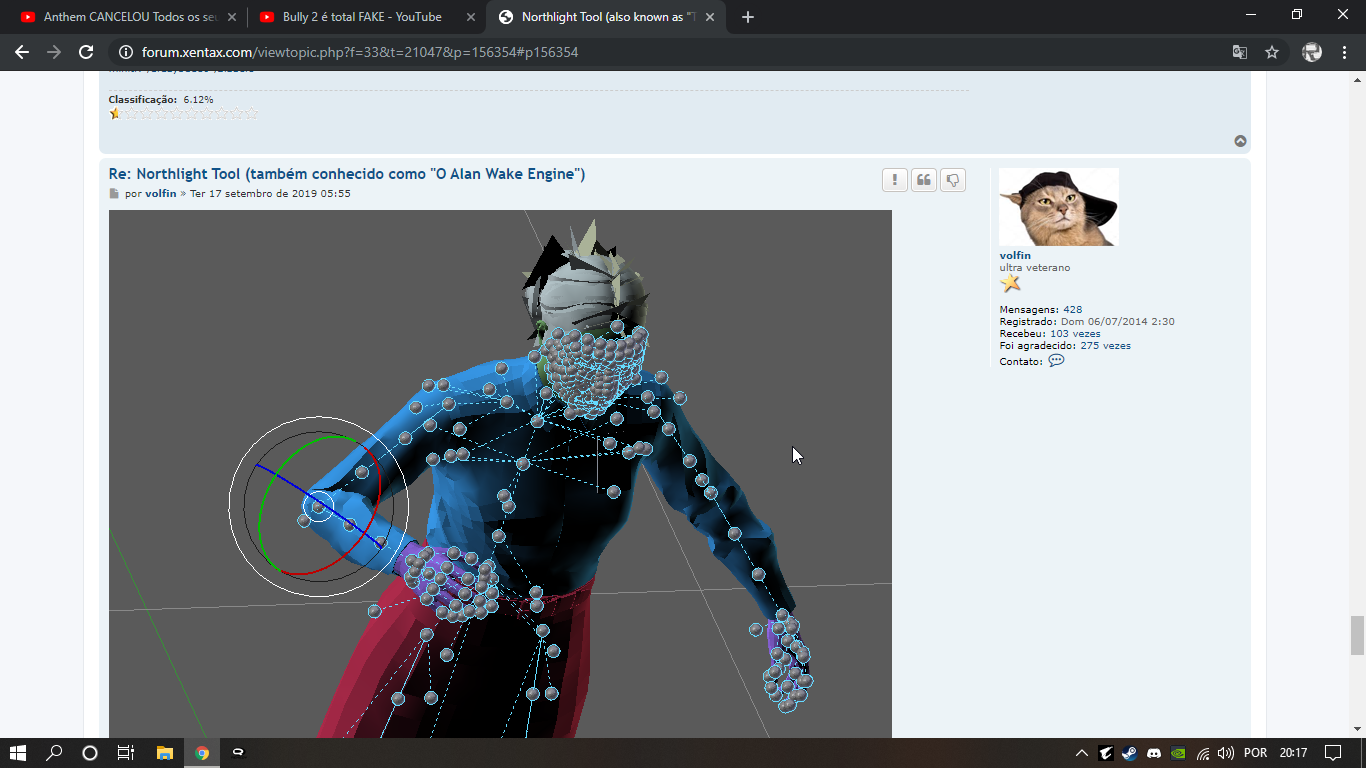The width and height of the screenshot is (1366, 768).
Task: Open the Google Translate page icon
Action: point(1240,52)
